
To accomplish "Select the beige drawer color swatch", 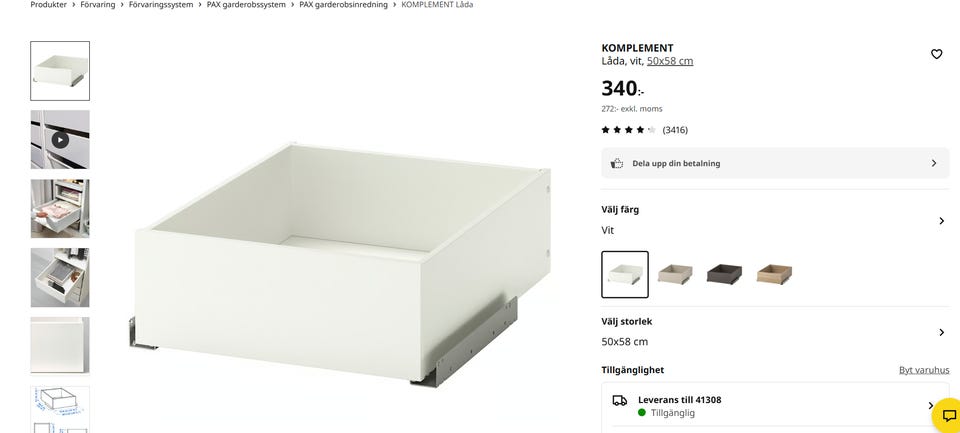I will click(x=675, y=274).
